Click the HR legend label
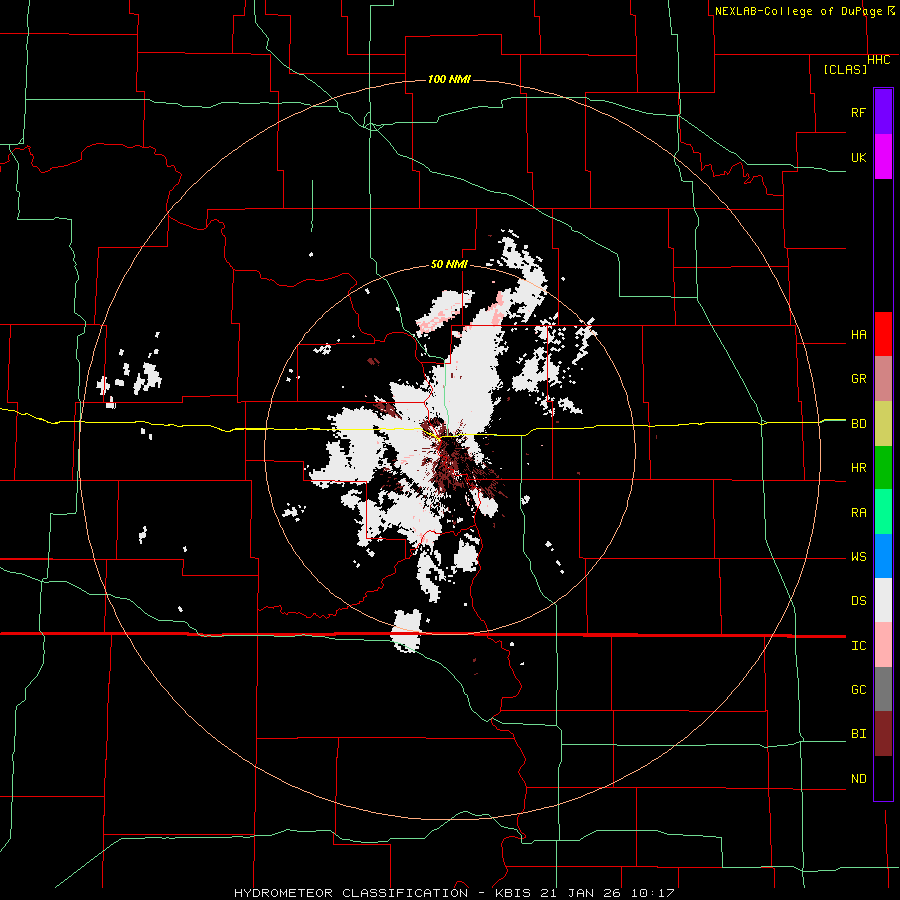 pos(858,468)
